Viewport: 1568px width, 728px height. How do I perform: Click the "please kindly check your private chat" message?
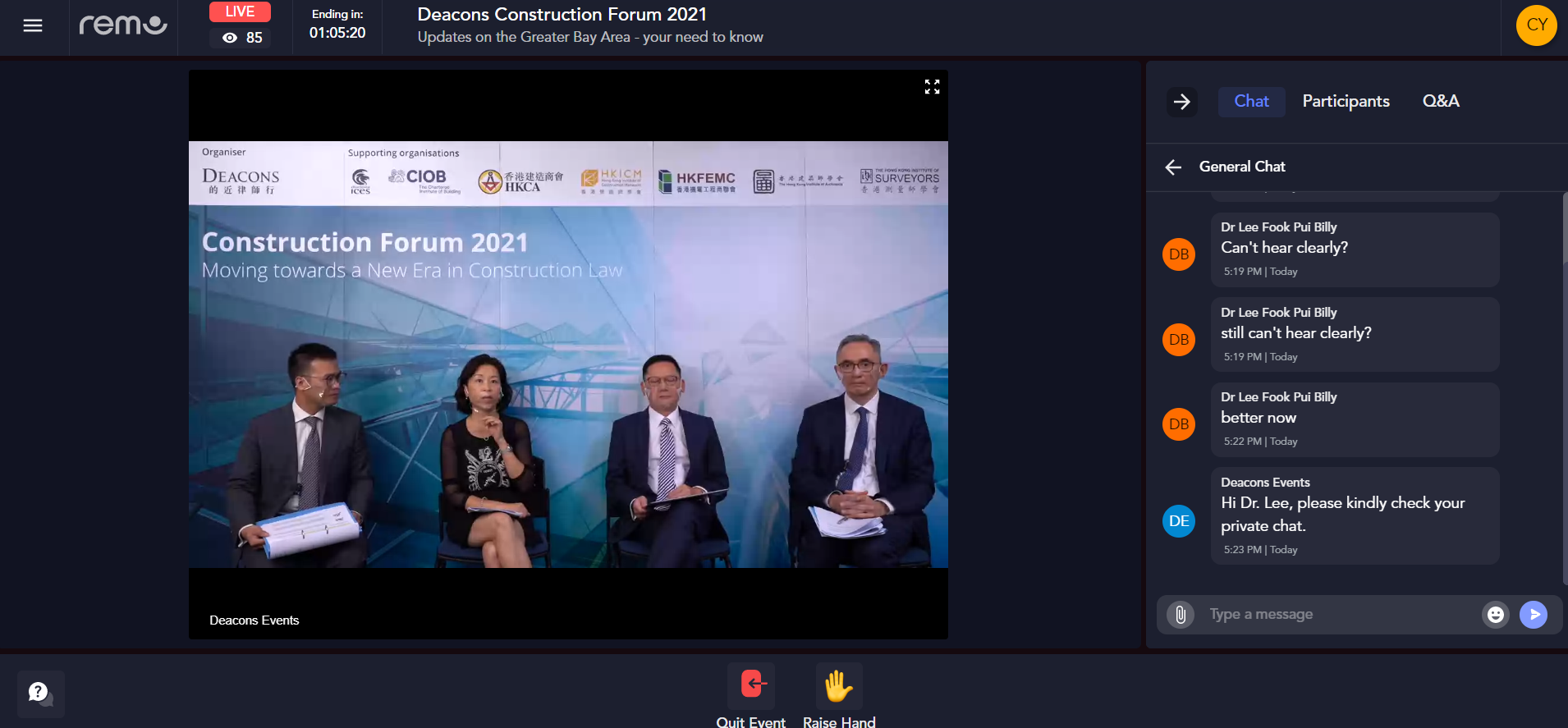pos(1355,515)
